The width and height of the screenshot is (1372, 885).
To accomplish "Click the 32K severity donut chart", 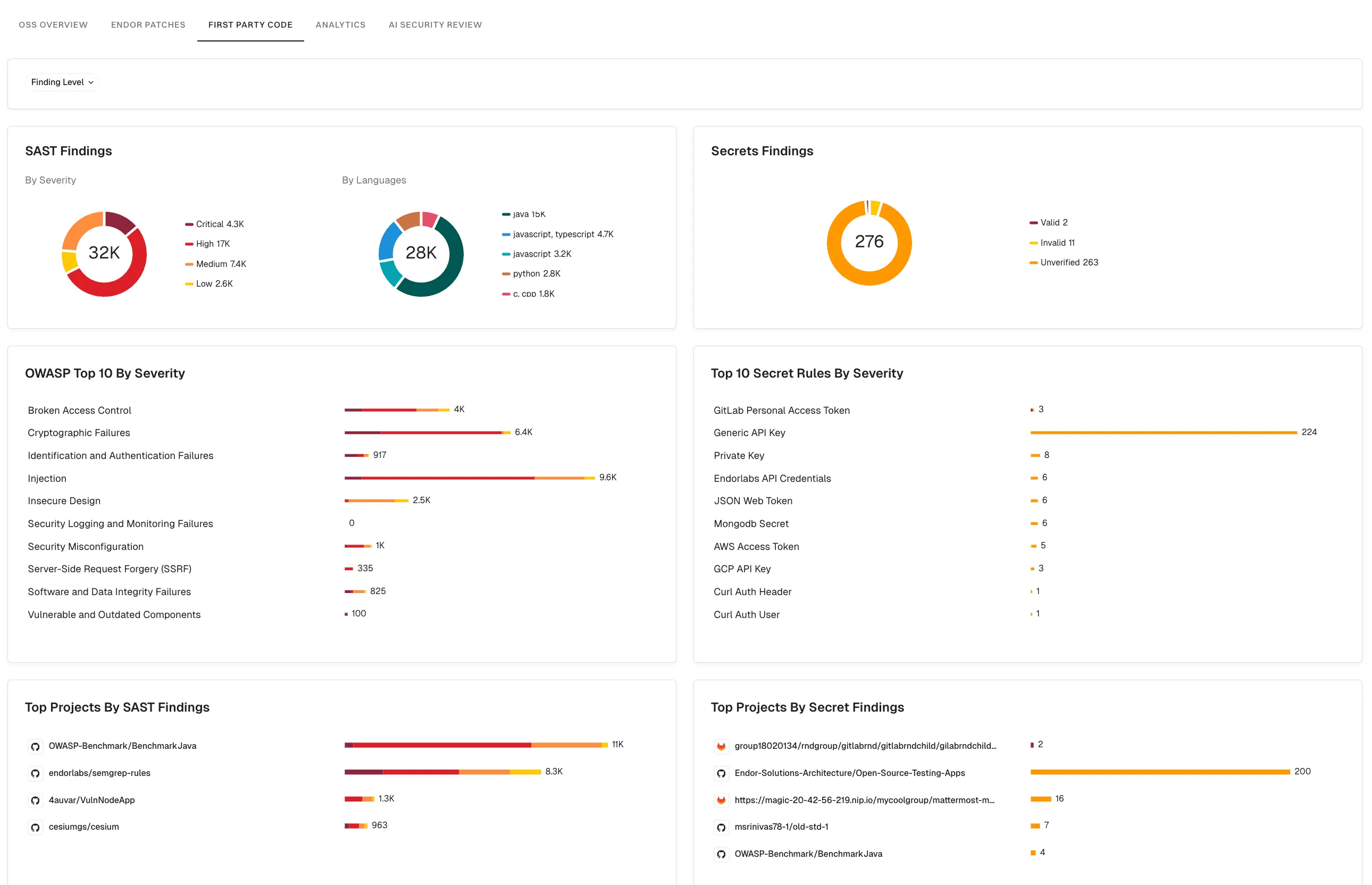I will 104,254.
